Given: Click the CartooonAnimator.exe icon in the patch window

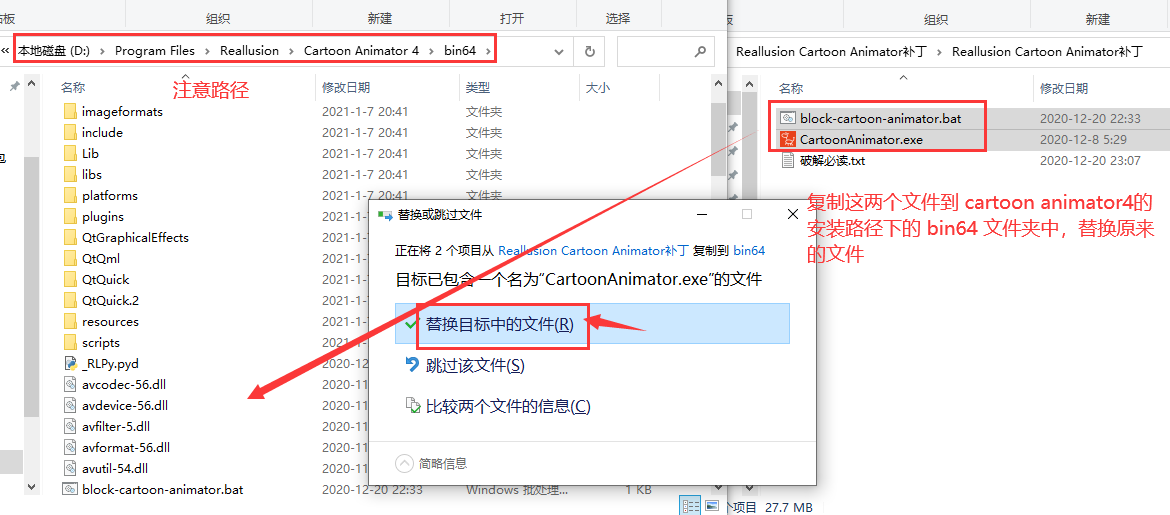Looking at the screenshot, I should (787, 139).
